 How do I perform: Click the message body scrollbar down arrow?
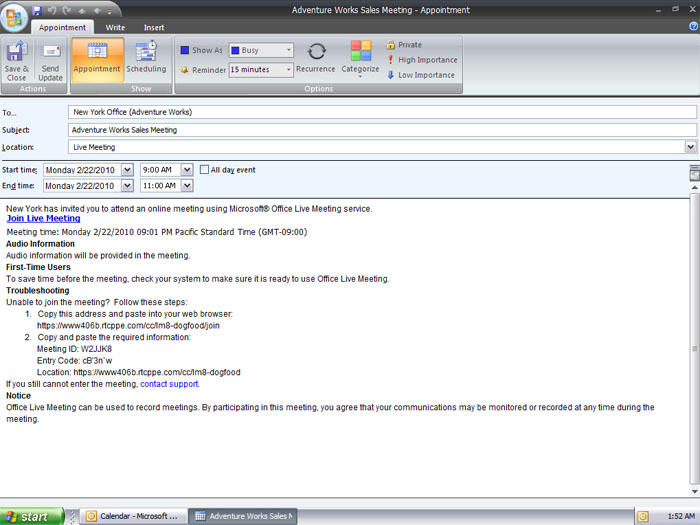(695, 491)
